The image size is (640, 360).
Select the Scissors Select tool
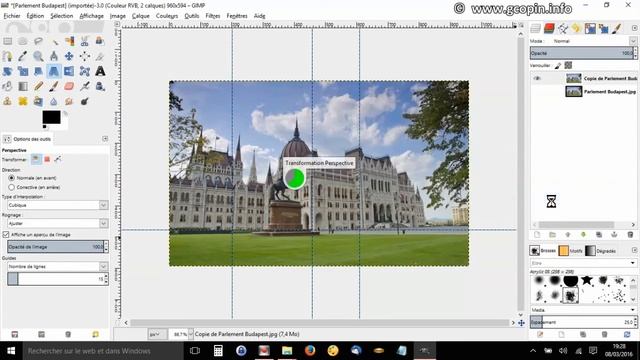click(x=84, y=41)
